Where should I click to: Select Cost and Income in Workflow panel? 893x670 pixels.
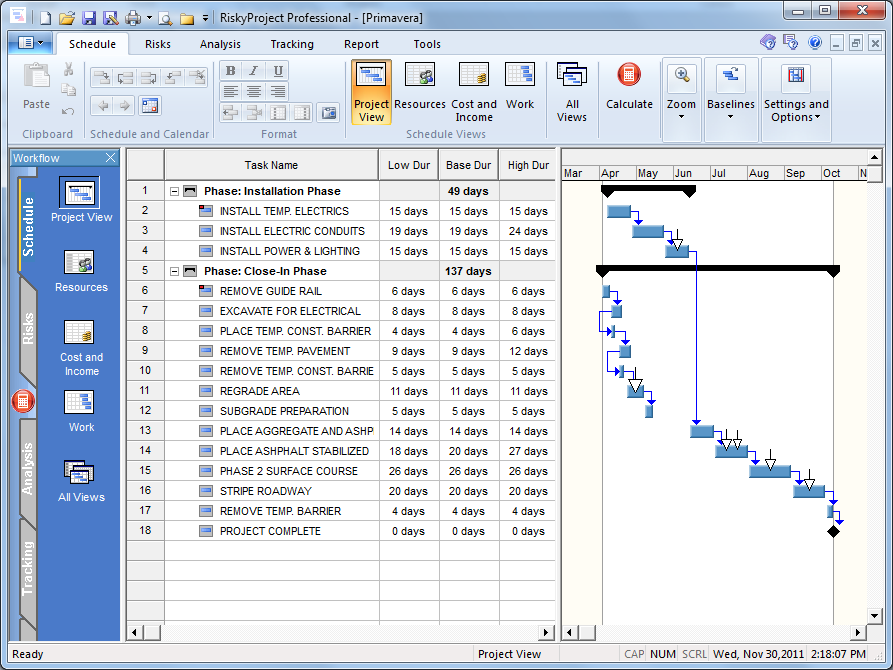click(x=81, y=348)
